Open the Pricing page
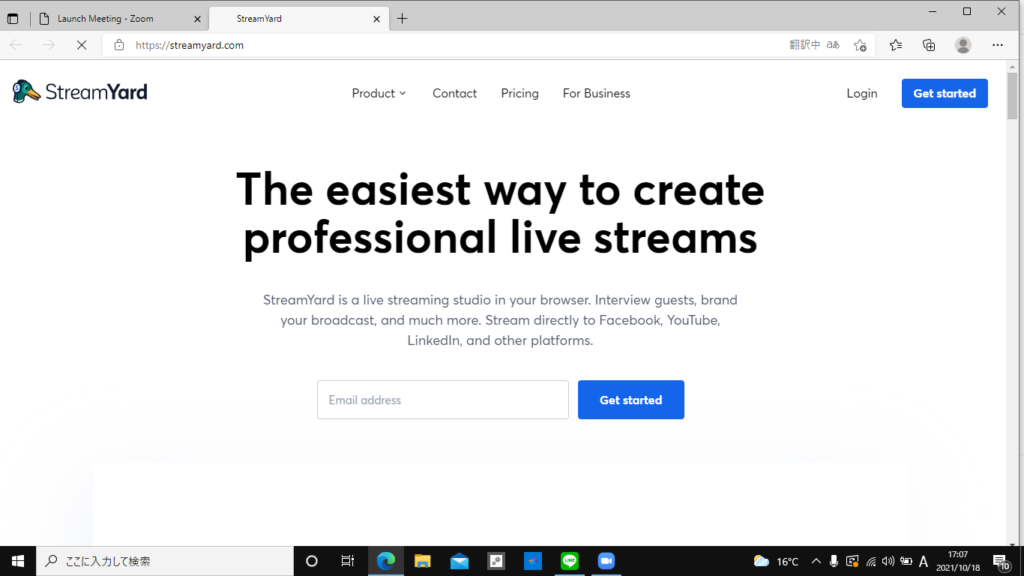Image resolution: width=1024 pixels, height=576 pixels. 519,93
